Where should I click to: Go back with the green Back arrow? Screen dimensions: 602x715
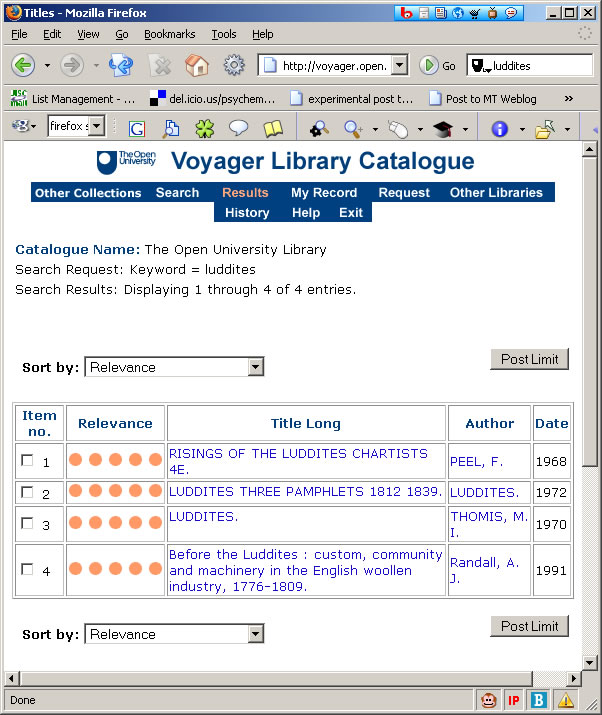23,65
